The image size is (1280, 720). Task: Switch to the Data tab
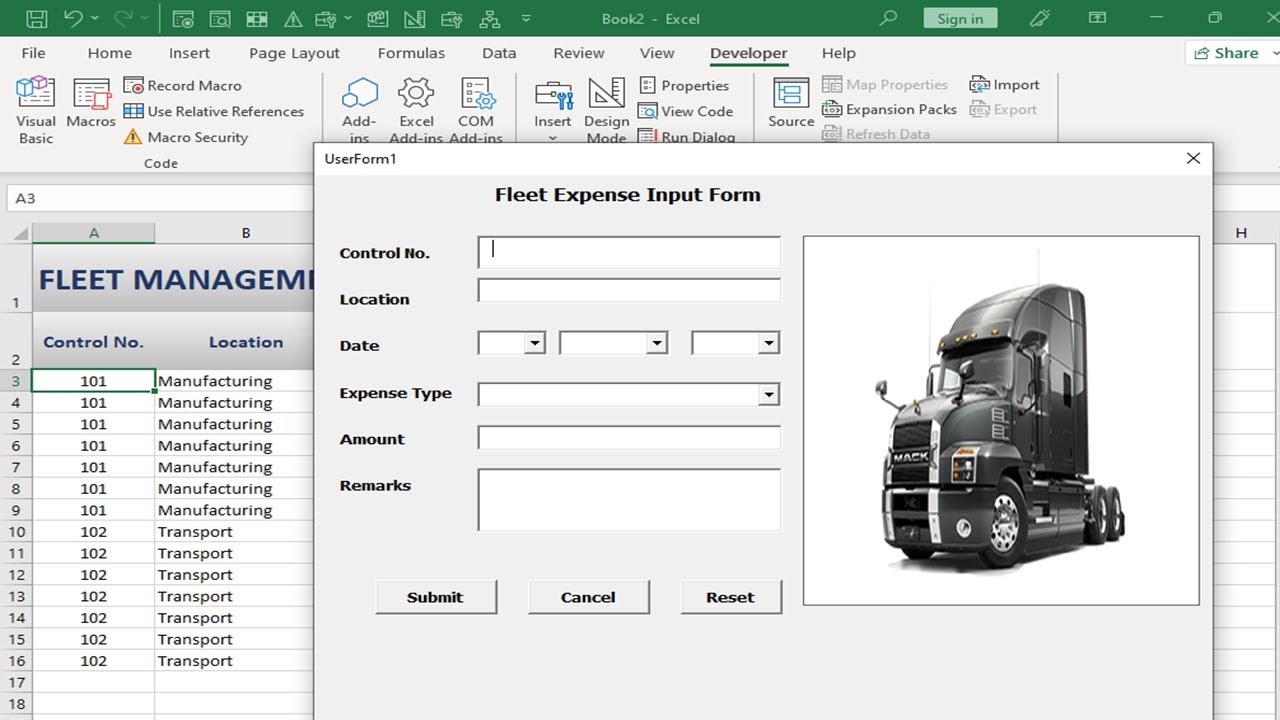tap(499, 53)
